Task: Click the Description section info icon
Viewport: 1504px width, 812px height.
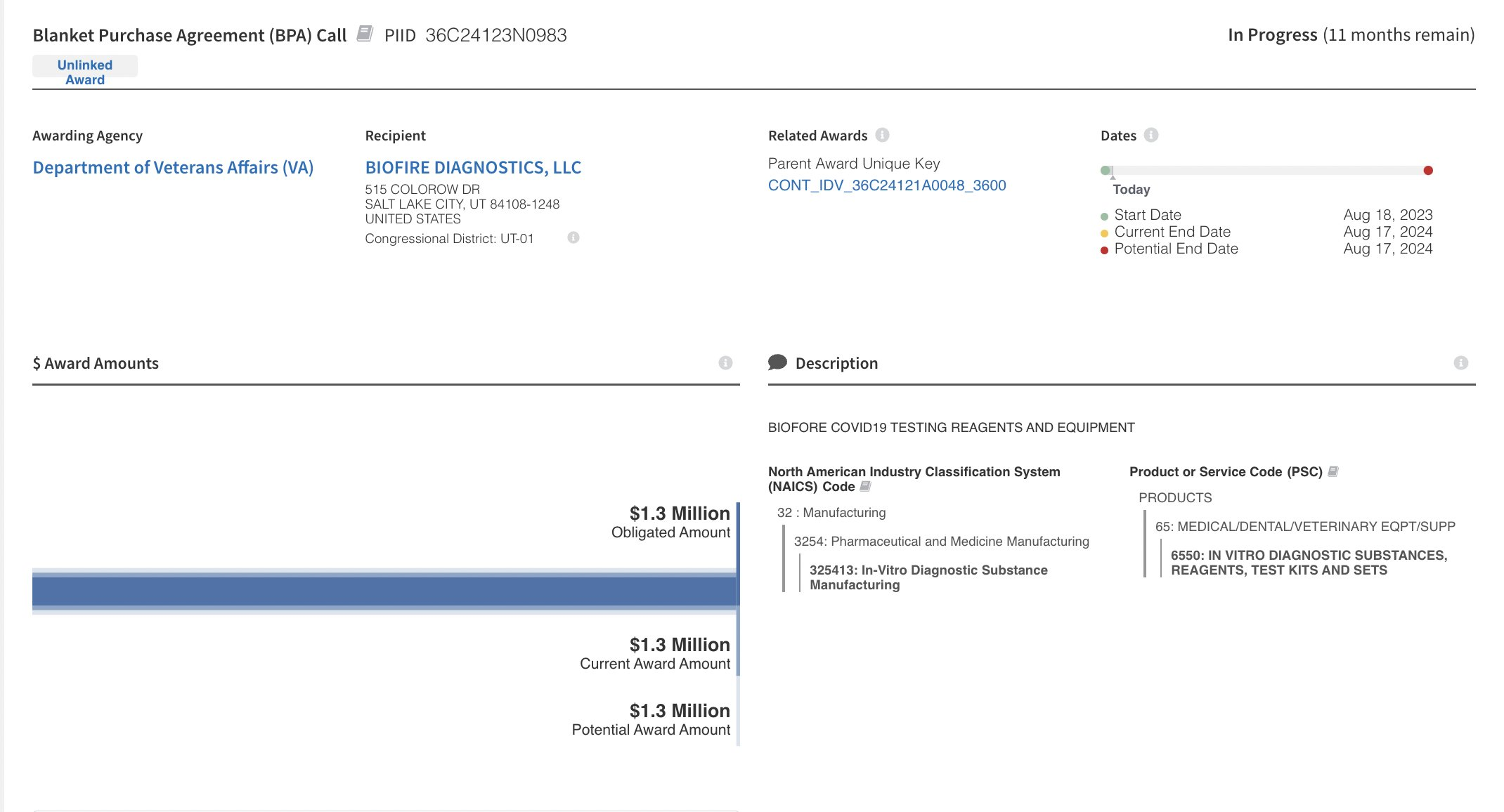Action: coord(1460,363)
